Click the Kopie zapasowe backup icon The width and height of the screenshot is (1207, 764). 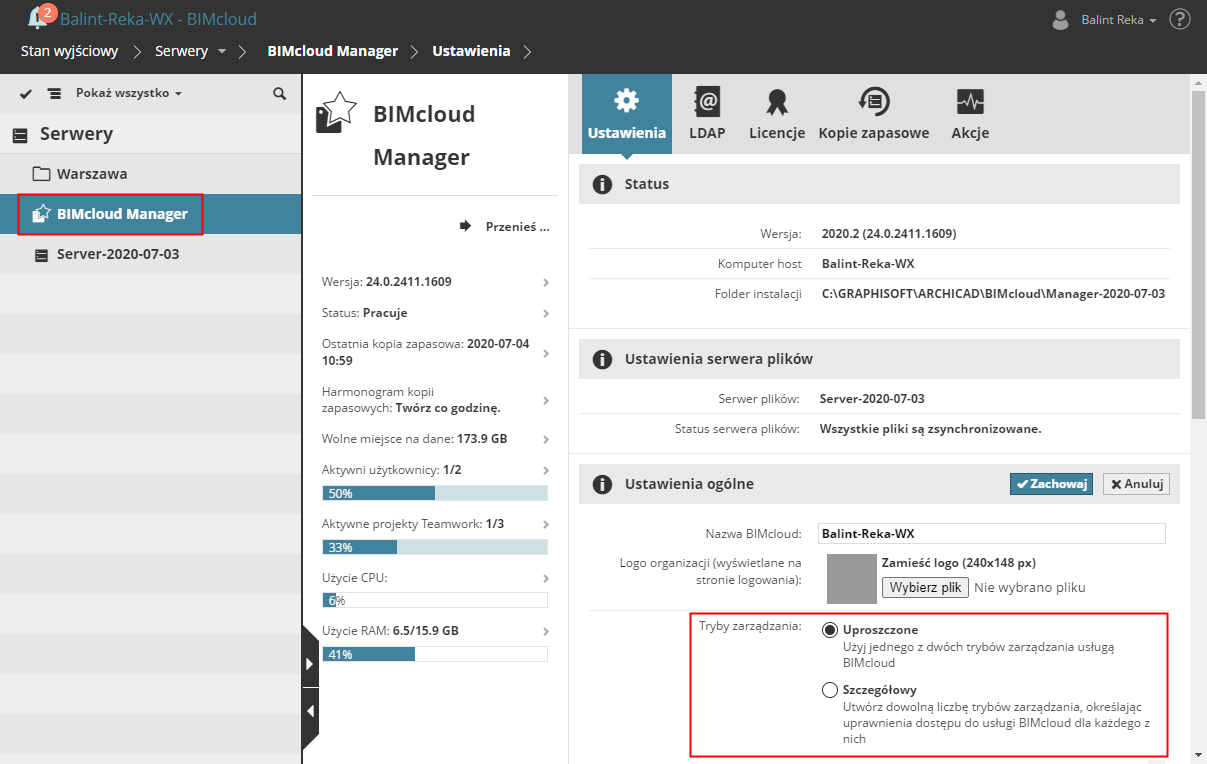(x=874, y=101)
